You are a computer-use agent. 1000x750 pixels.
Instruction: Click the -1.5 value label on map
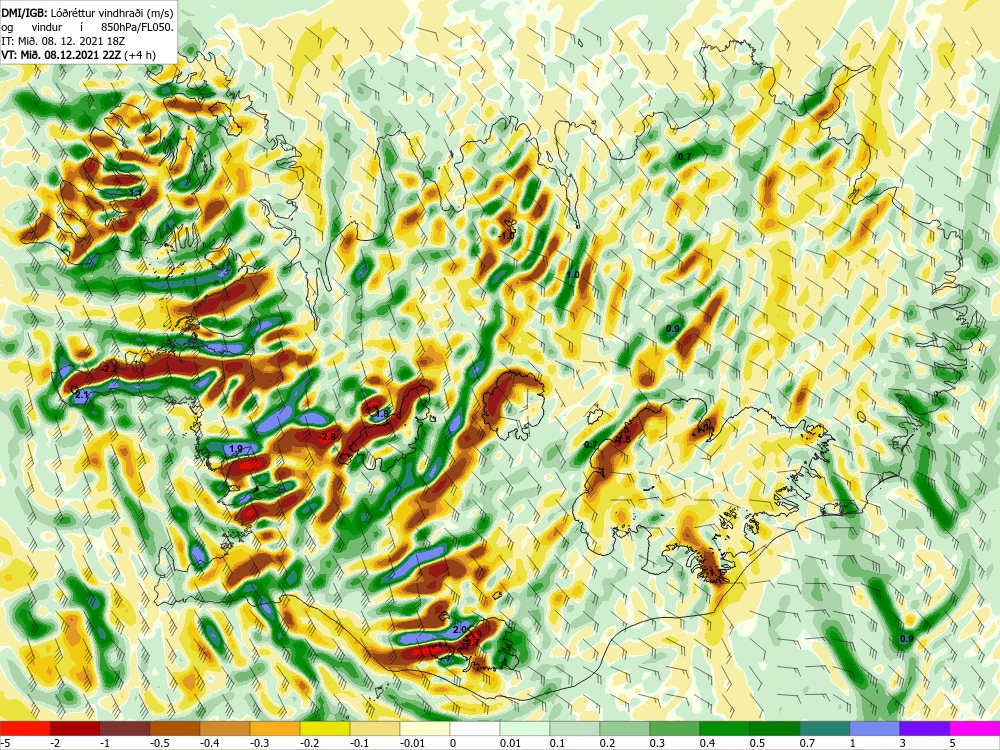[x=622, y=440]
